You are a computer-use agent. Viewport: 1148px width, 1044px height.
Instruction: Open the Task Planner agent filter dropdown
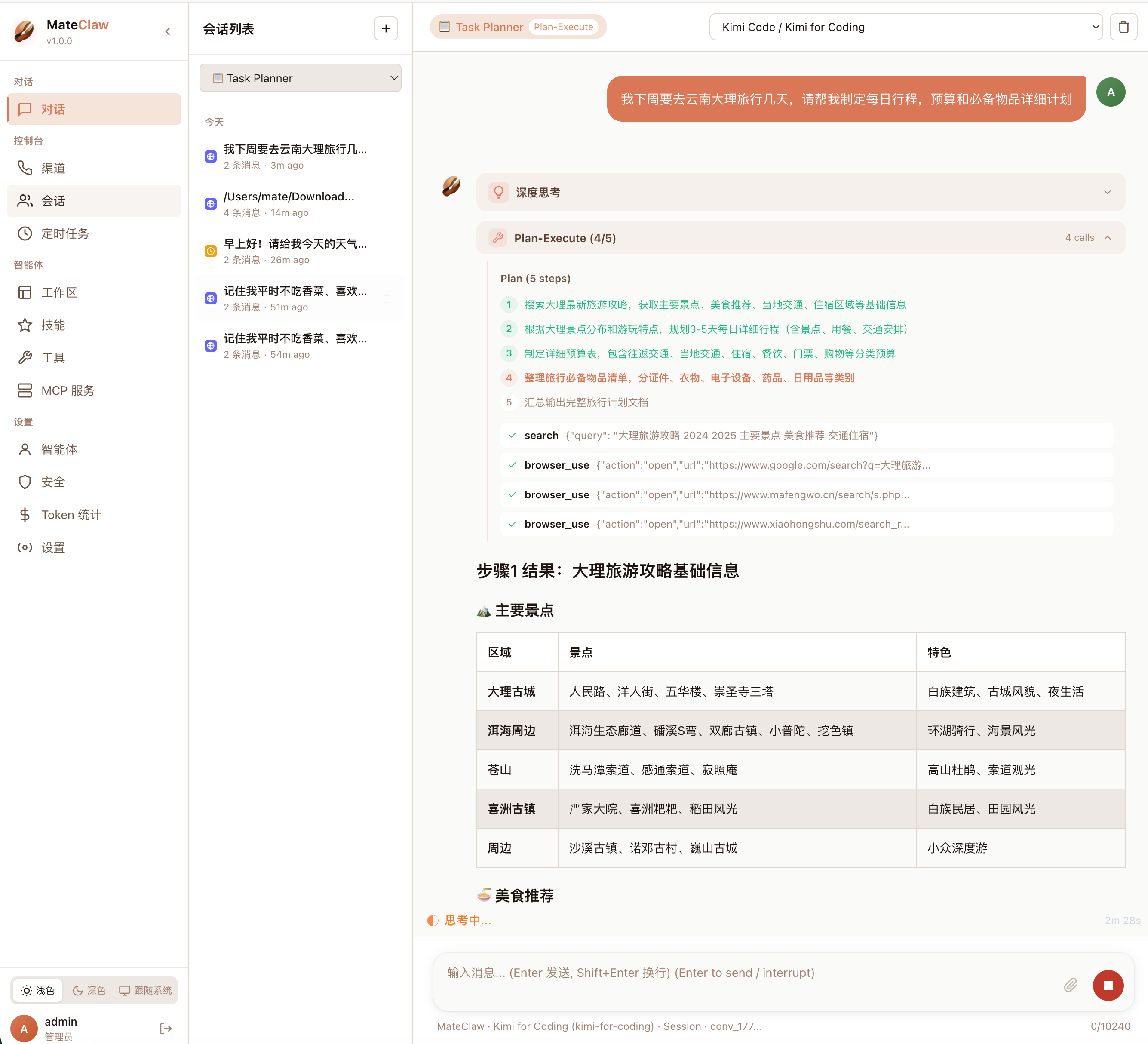300,78
